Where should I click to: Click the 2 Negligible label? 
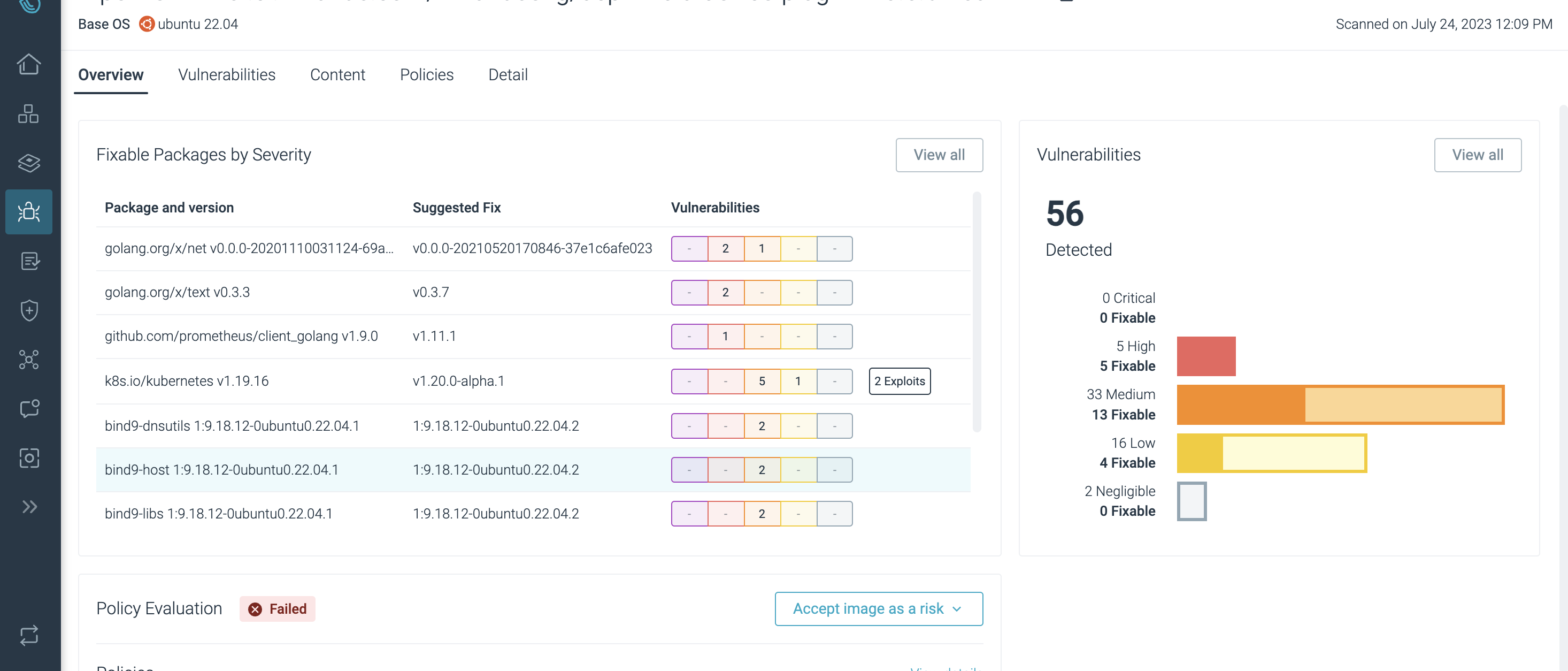(1119, 491)
